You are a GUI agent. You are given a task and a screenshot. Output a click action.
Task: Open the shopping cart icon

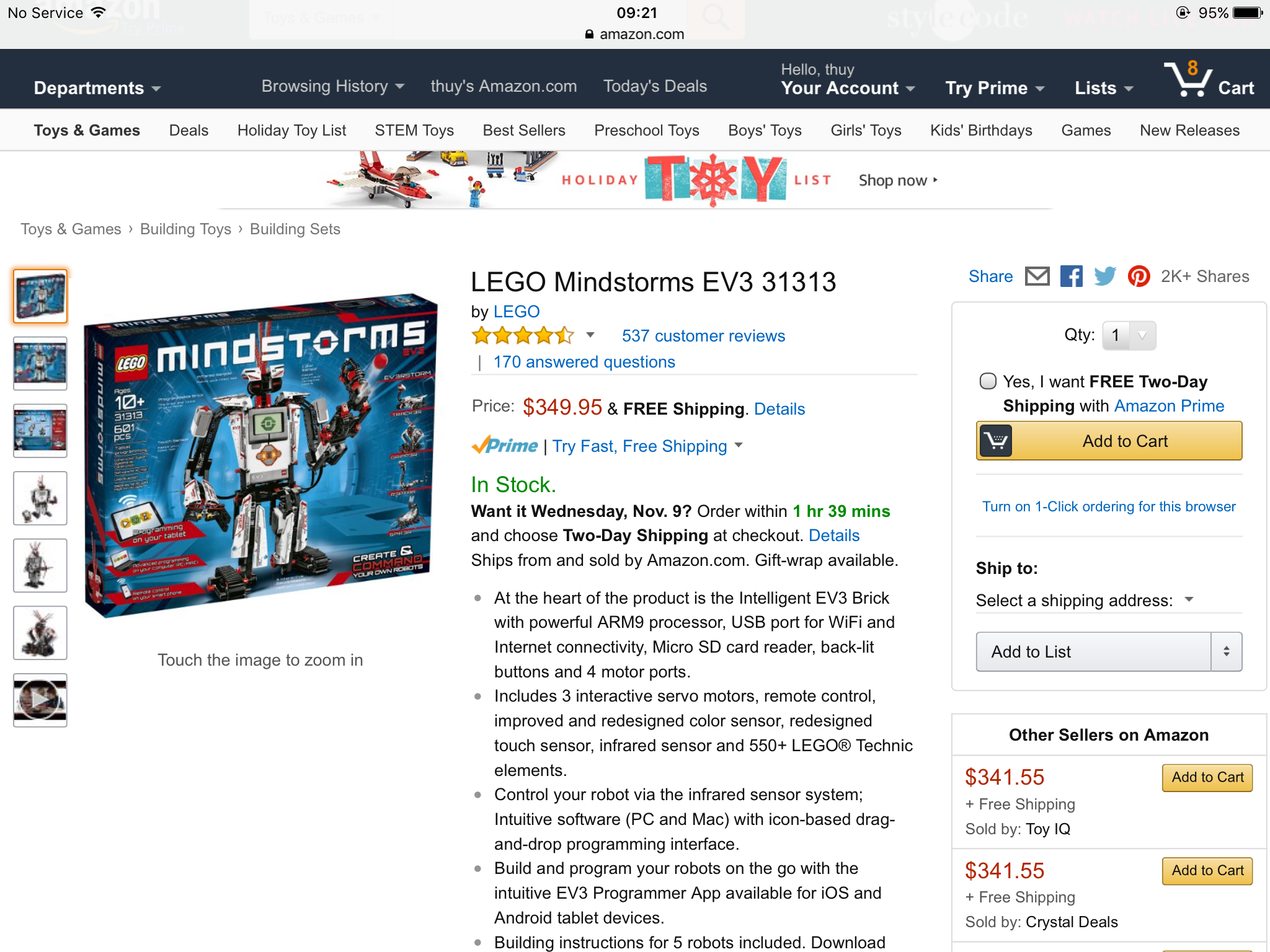coord(1188,79)
